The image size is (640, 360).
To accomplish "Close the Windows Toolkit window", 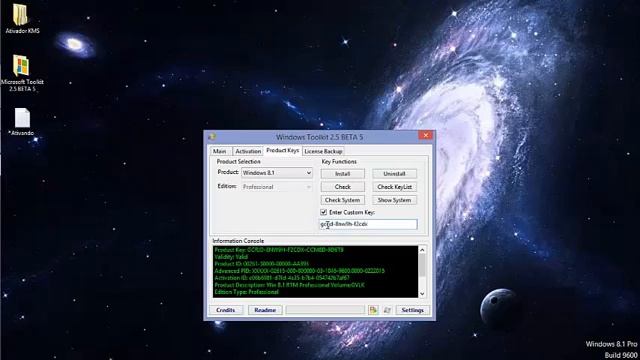I will point(426,136).
